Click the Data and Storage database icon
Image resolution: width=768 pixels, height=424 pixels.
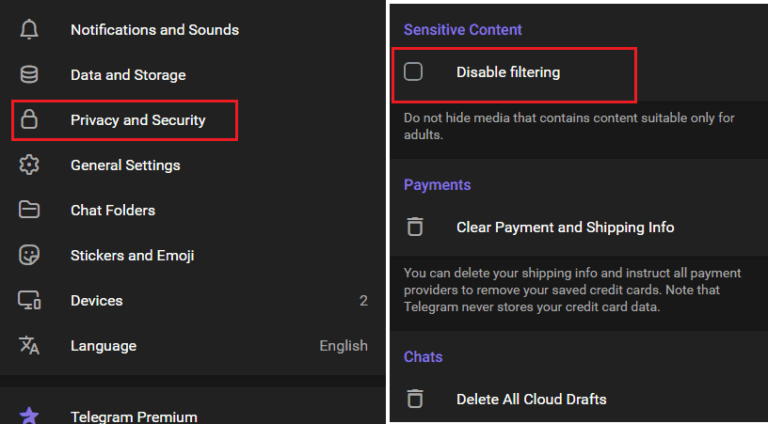29,75
